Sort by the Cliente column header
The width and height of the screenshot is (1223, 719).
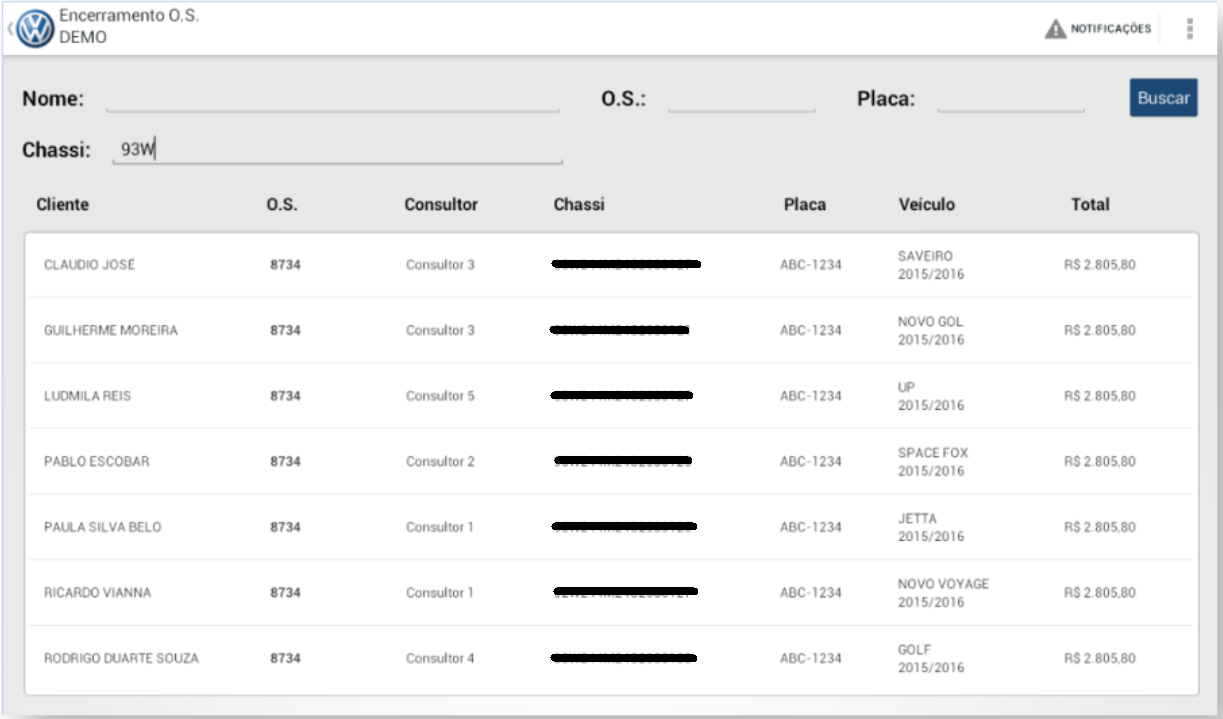(62, 204)
